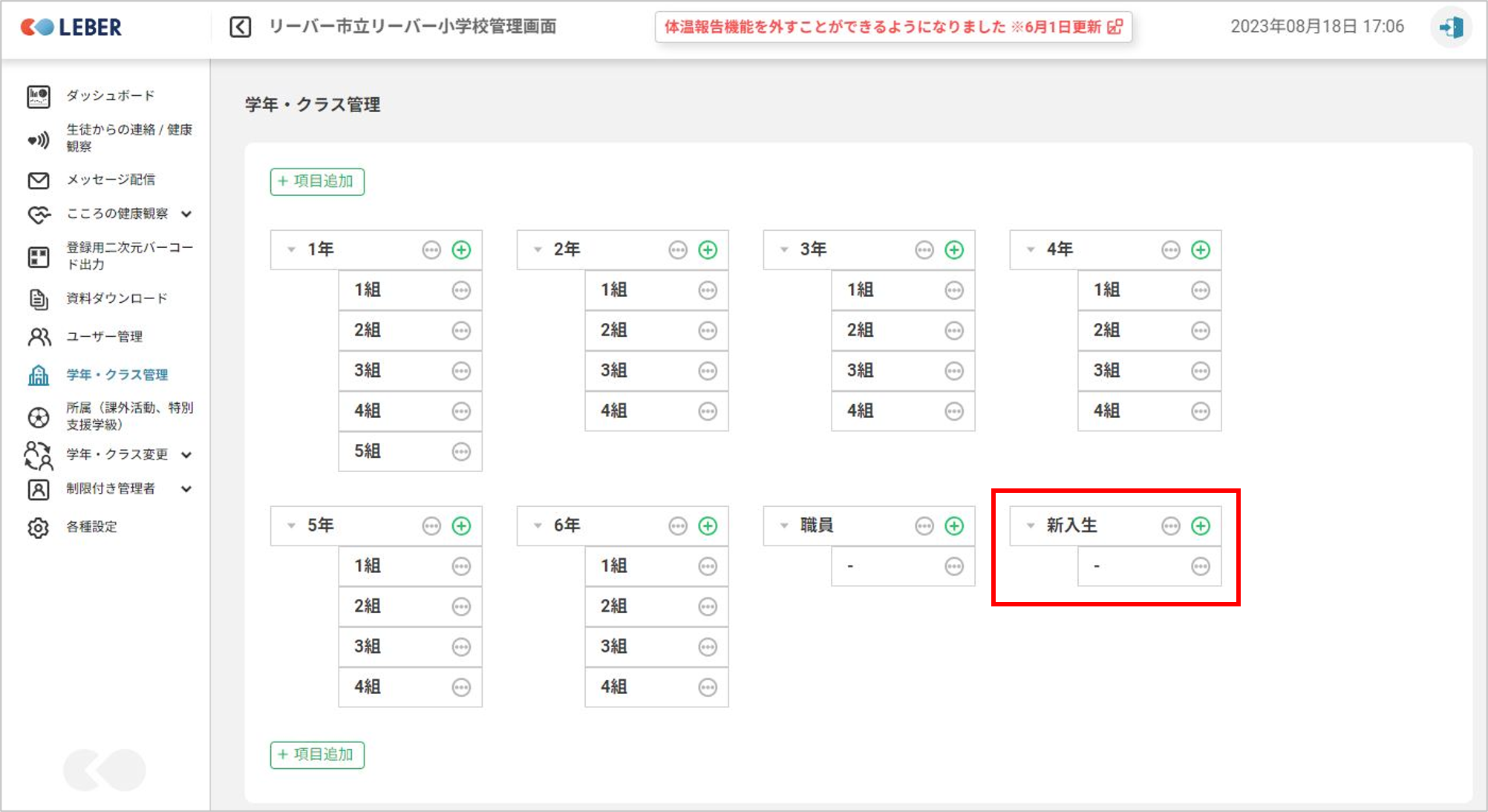Add a class to 1年 with plus icon
The width and height of the screenshot is (1488, 812).
pyautogui.click(x=461, y=250)
